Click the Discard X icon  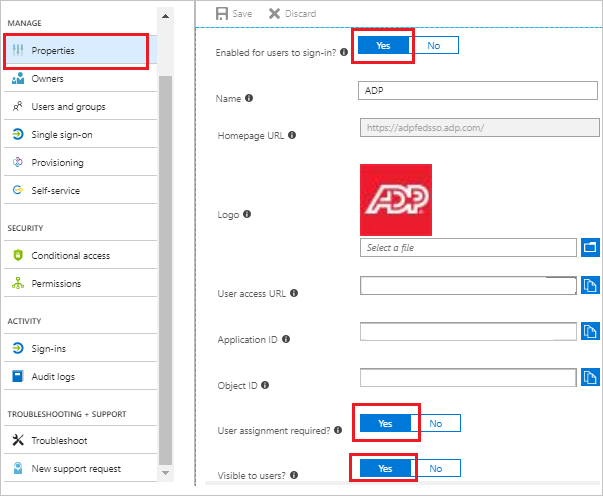click(x=274, y=13)
